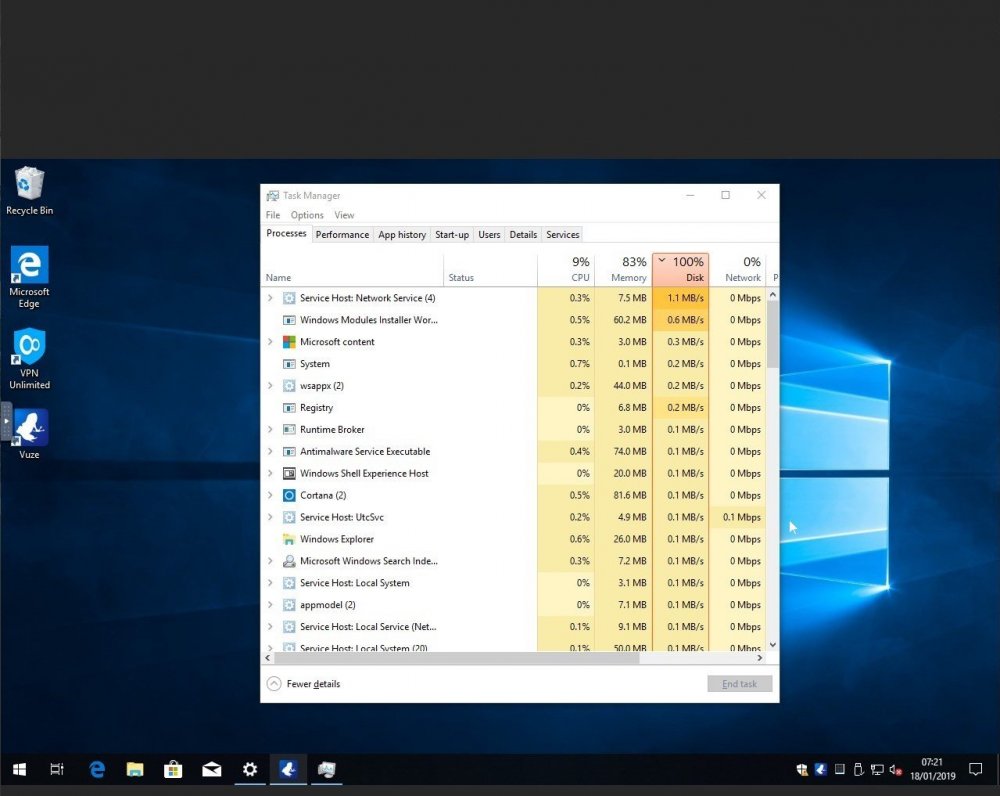Screen dimensions: 1000x796
Task: Expand Service Host: UtcSvc row
Action: click(270, 517)
